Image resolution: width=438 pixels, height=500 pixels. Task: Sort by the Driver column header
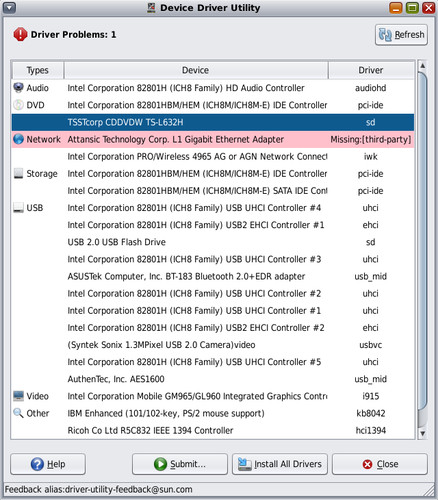(371, 70)
